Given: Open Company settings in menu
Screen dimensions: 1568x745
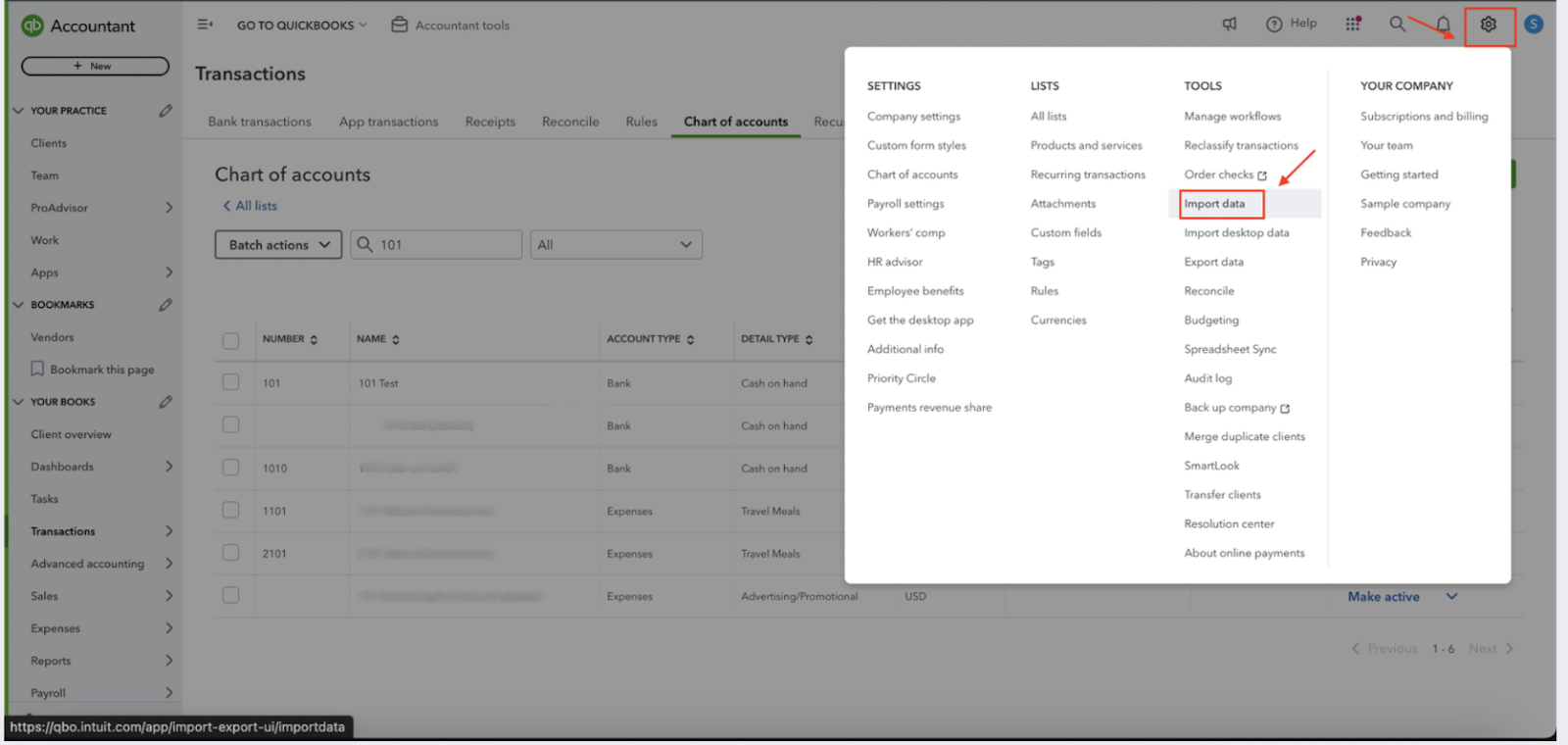Looking at the screenshot, I should [x=913, y=117].
